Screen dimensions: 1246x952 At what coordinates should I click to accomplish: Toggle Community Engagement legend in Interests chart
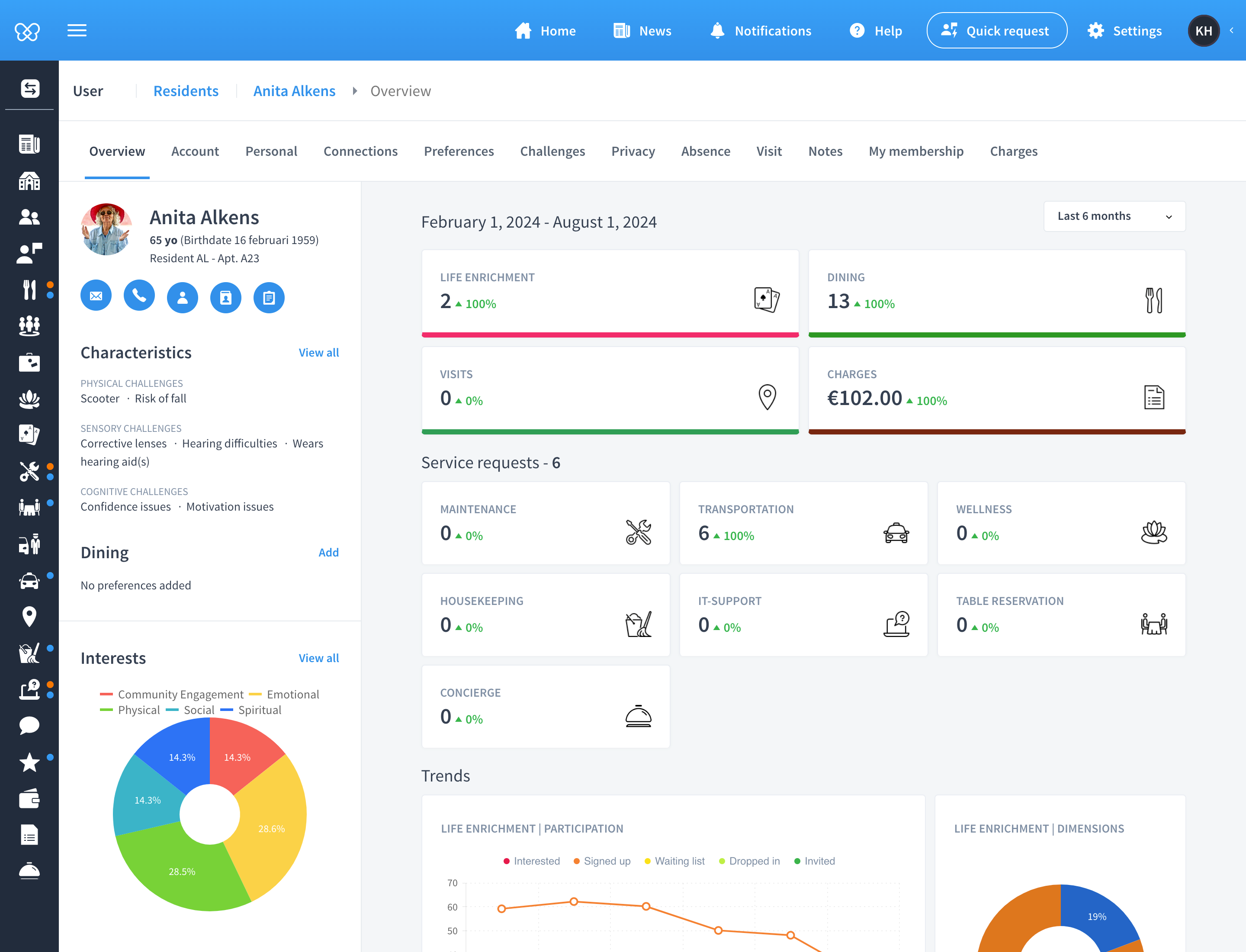[x=172, y=694]
